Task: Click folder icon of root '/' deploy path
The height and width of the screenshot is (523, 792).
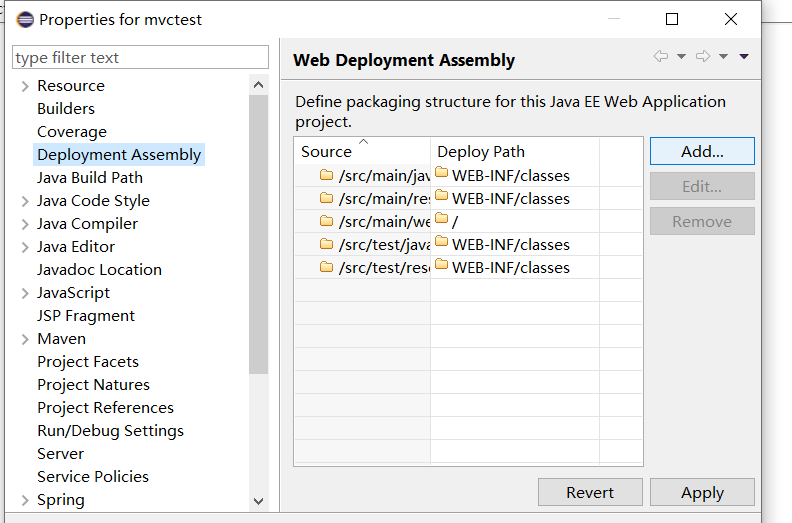Action: coord(442,220)
